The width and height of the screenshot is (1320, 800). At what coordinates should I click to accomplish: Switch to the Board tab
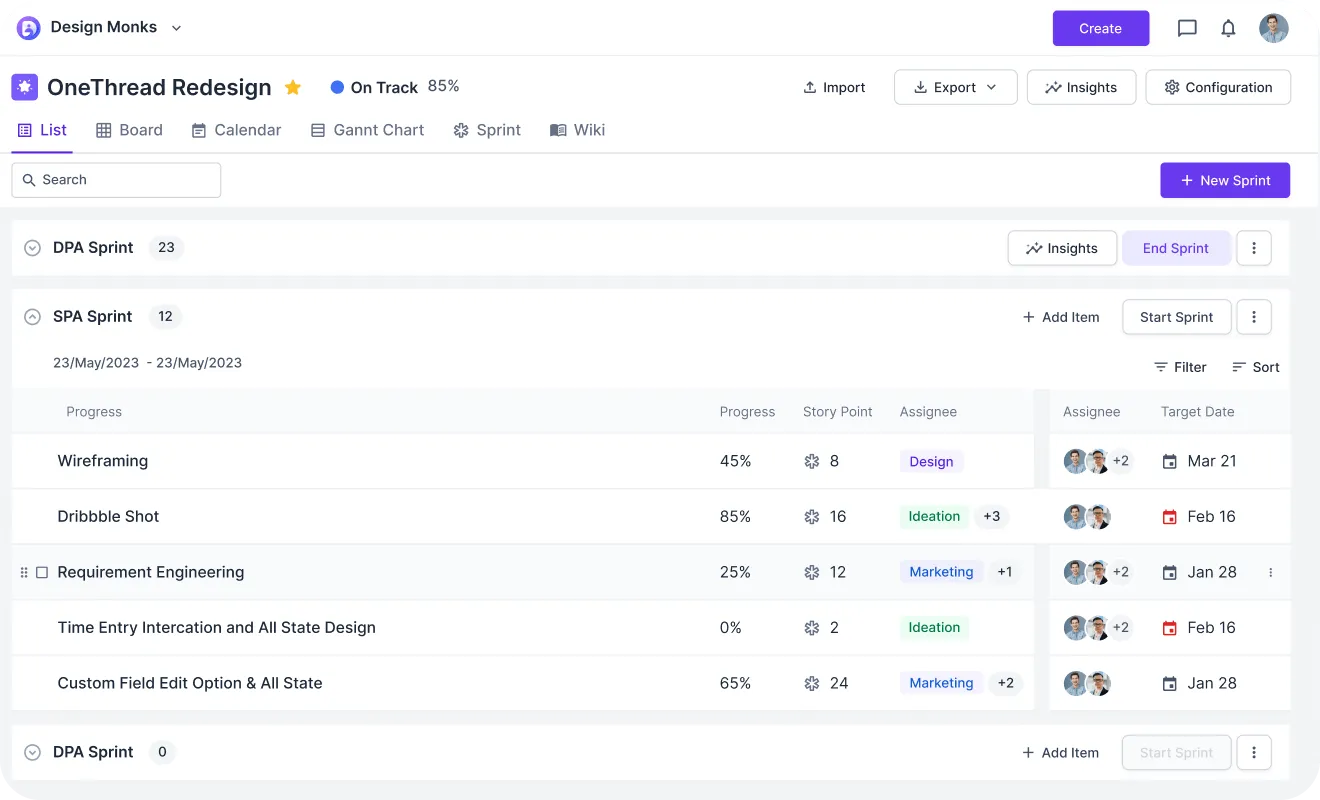tap(129, 130)
